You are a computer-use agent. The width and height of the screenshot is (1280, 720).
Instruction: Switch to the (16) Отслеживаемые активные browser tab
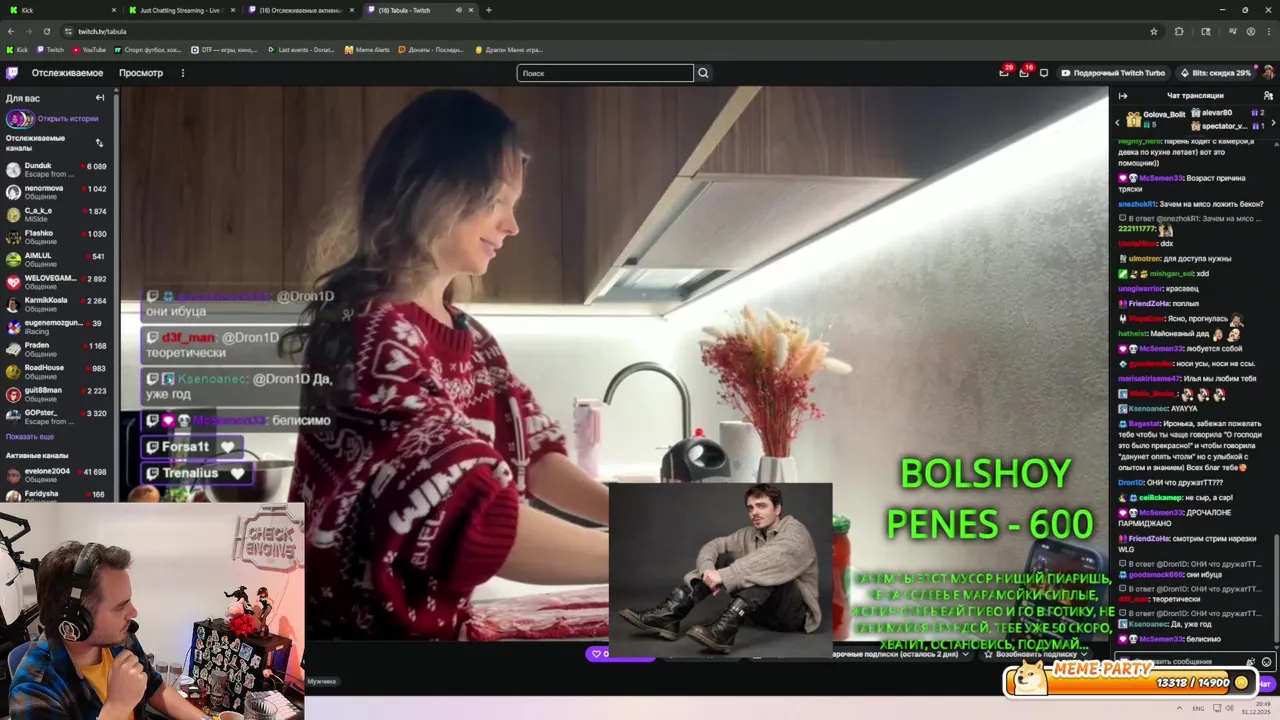point(300,10)
